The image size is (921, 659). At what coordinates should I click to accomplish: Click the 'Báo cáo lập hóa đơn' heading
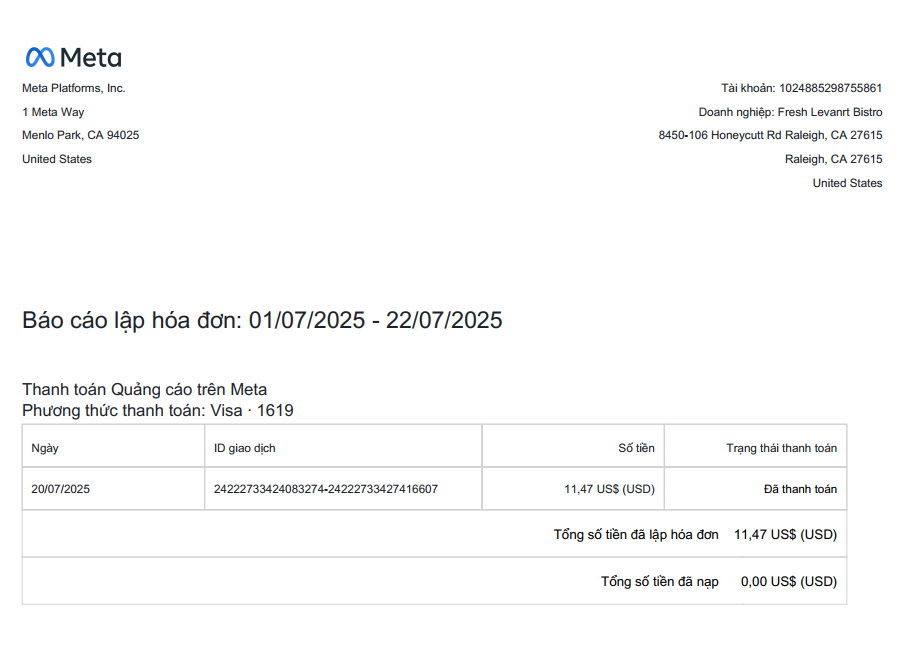(262, 321)
